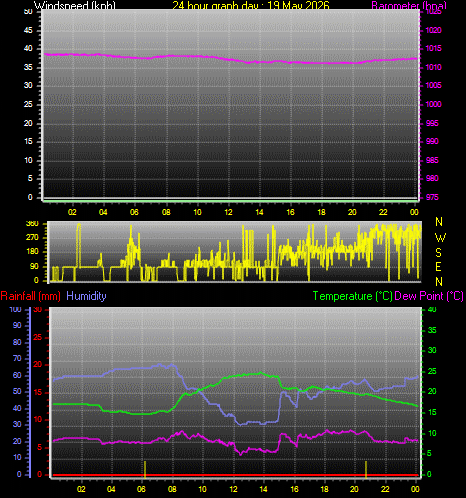This screenshot has width=466, height=498.
Task: Click the yellow marker near hour 21 on the rainfall graph
Action: 366,469
